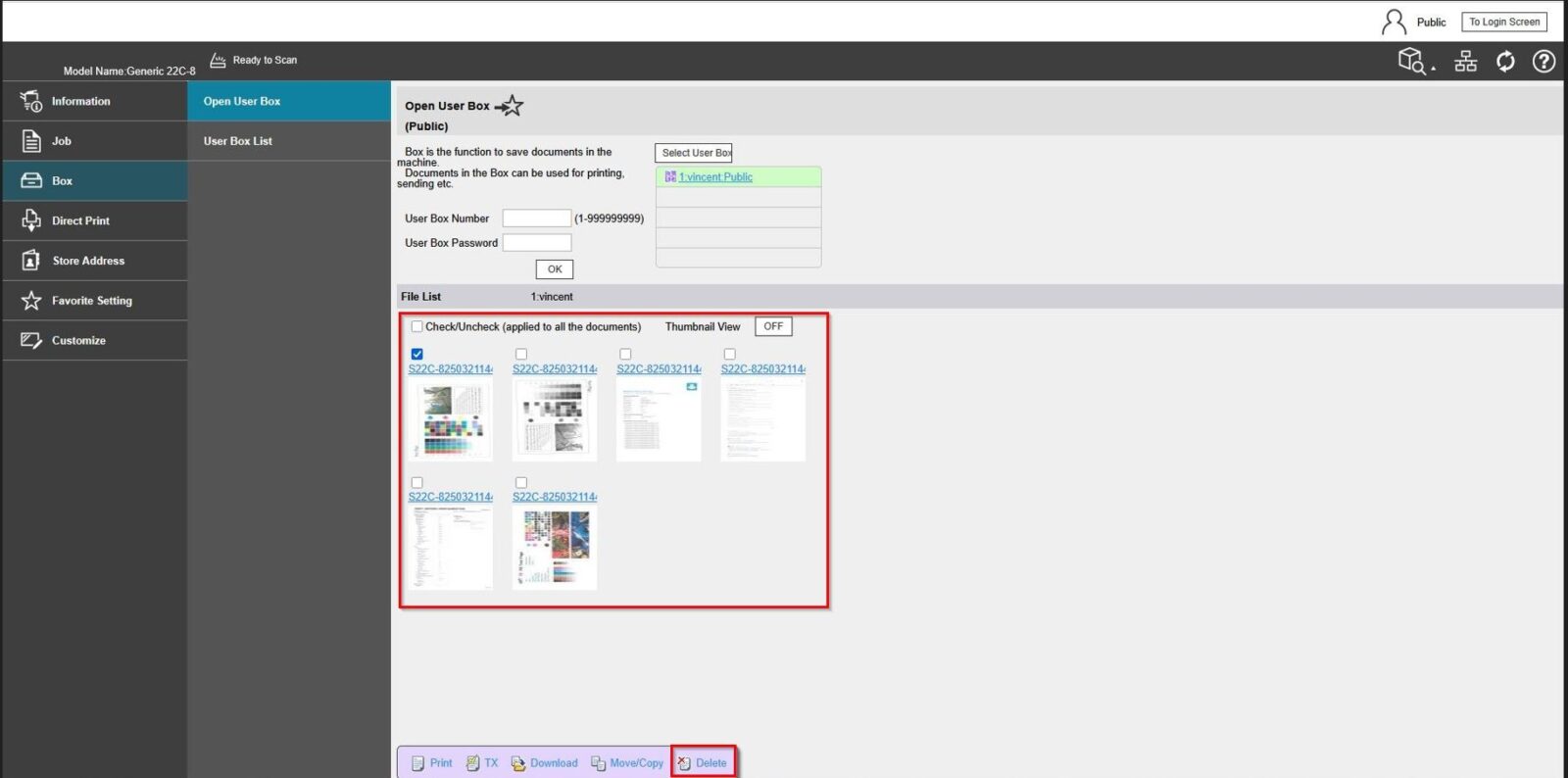Image resolution: width=1568 pixels, height=778 pixels.
Task: Switch to User Box List tab
Action: pyautogui.click(x=238, y=141)
